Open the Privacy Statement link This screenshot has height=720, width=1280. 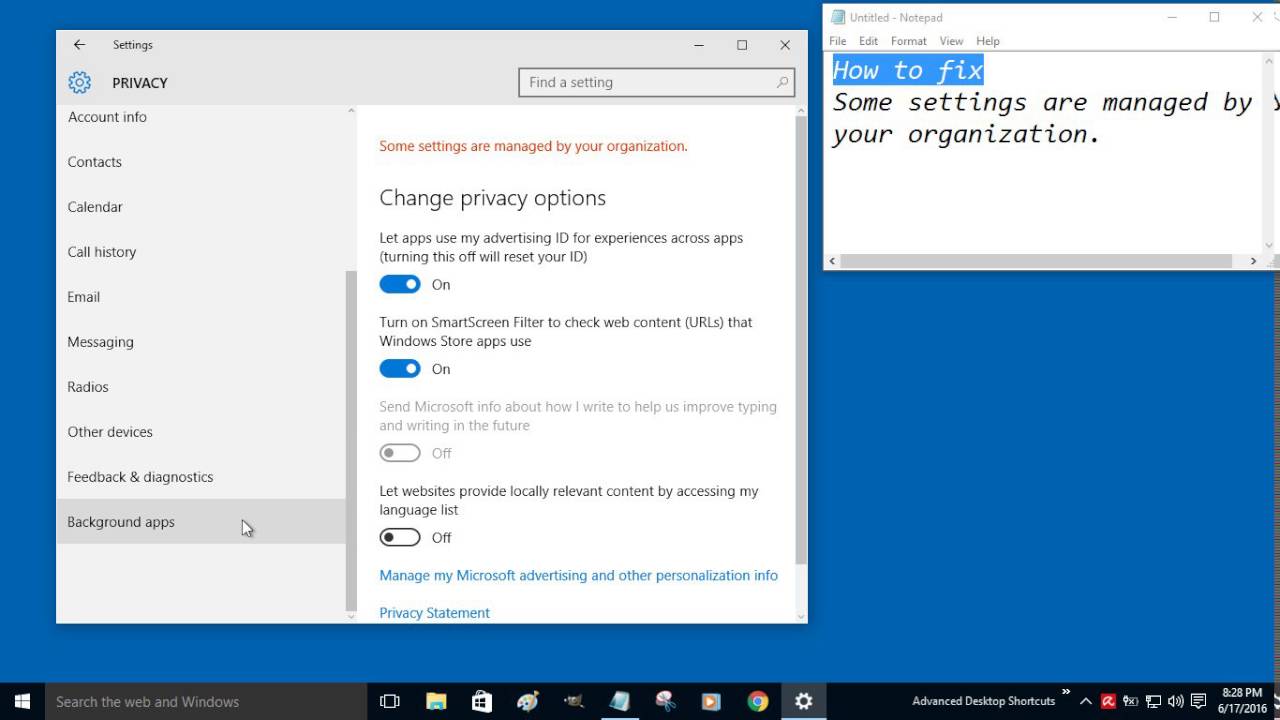click(x=434, y=613)
